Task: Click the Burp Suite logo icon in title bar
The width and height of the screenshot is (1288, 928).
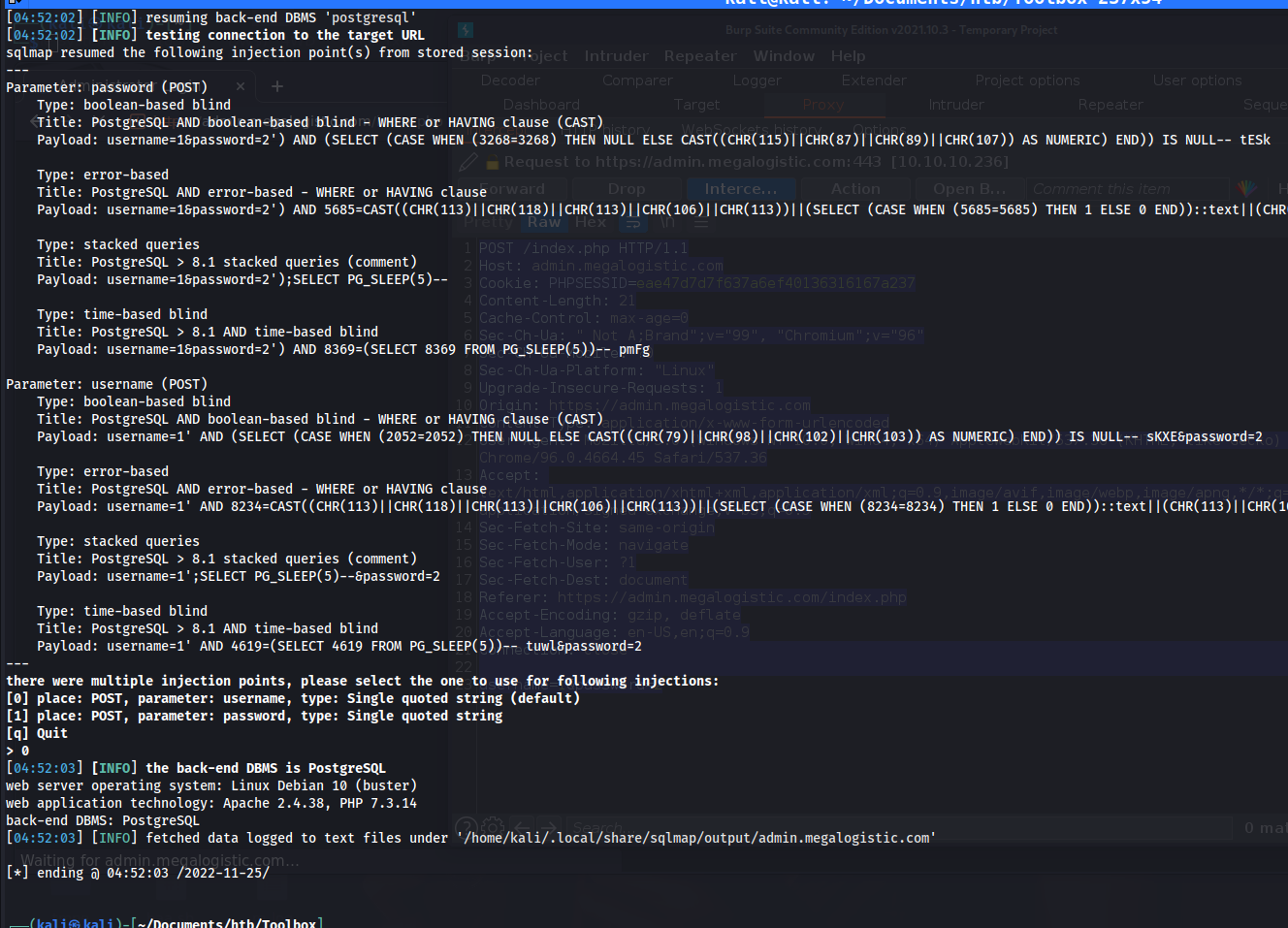Action: pos(466,30)
